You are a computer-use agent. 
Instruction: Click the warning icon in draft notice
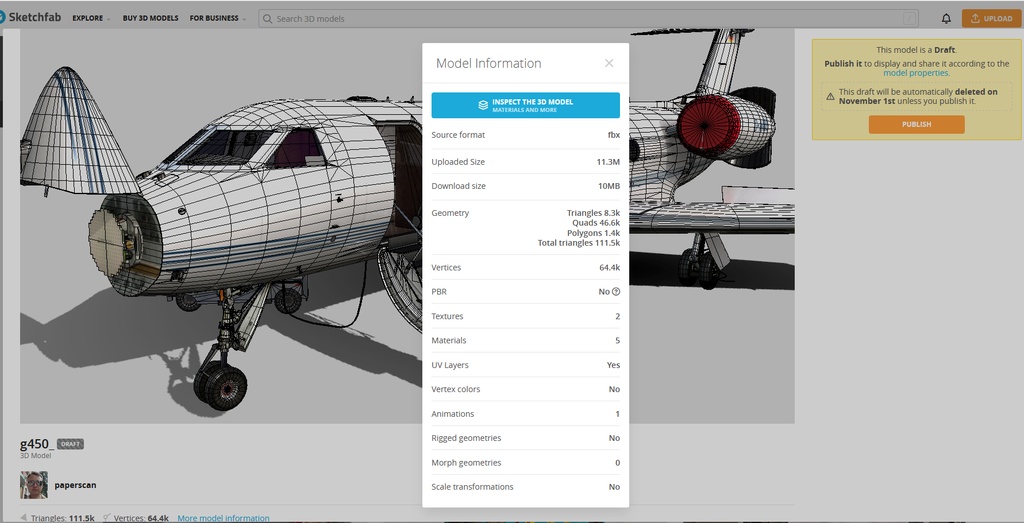830,92
